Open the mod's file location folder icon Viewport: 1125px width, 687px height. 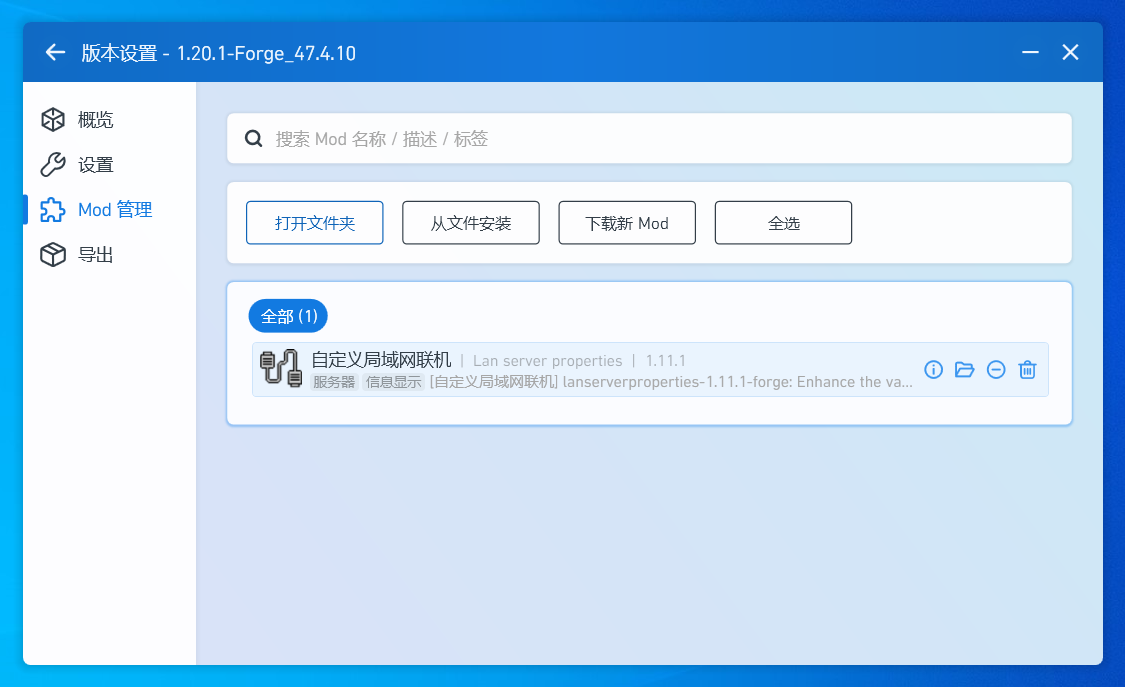[965, 370]
